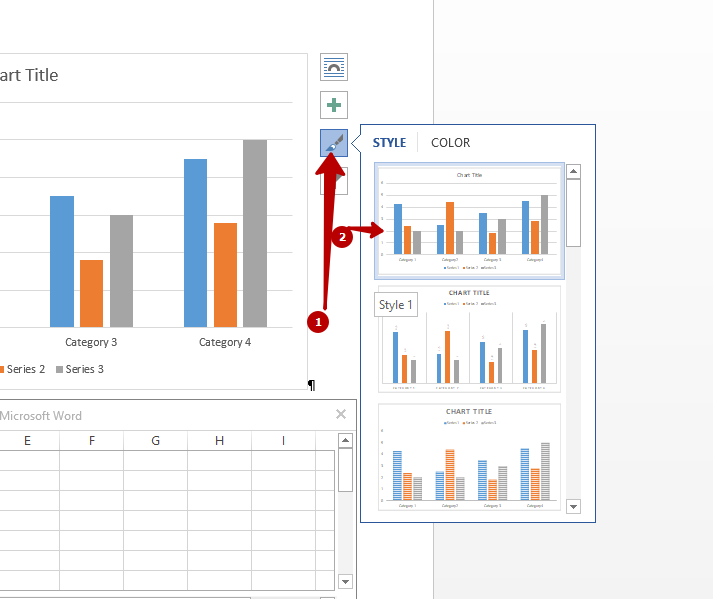Screen dimensions: 713x599
Task: Switch to the STYLE tab
Action: [x=389, y=143]
